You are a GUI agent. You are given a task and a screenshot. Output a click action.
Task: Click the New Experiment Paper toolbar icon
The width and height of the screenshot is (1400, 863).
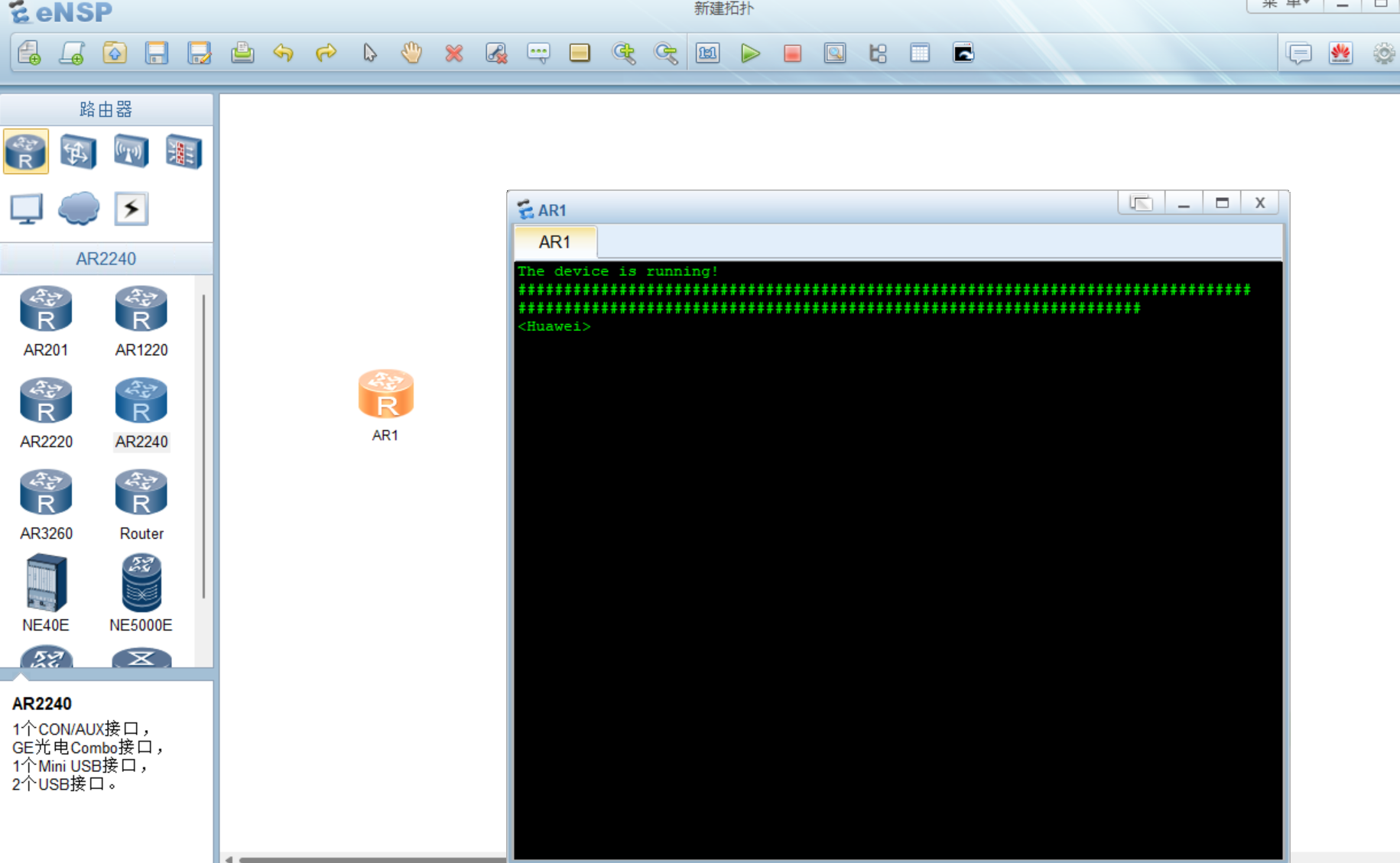point(72,54)
